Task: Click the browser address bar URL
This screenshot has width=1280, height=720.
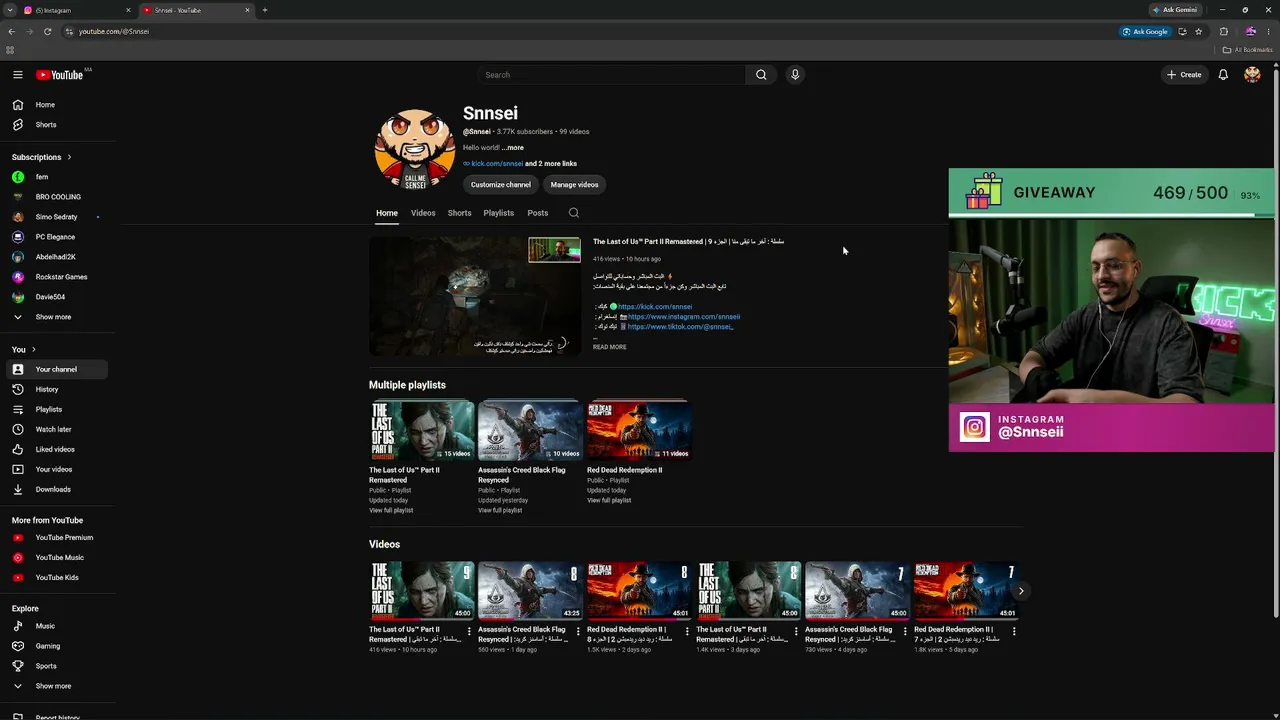Action: click(x=114, y=31)
